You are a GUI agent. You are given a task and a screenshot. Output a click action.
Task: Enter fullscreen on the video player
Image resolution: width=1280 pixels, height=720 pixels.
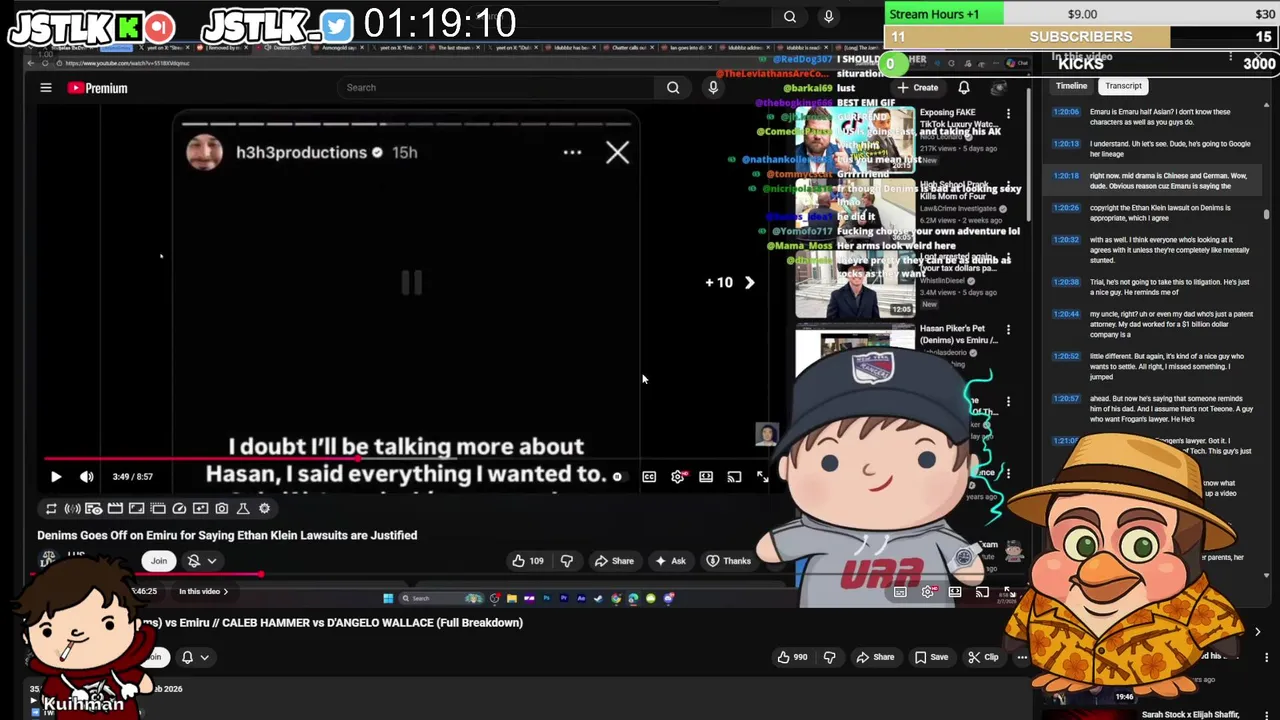(762, 477)
